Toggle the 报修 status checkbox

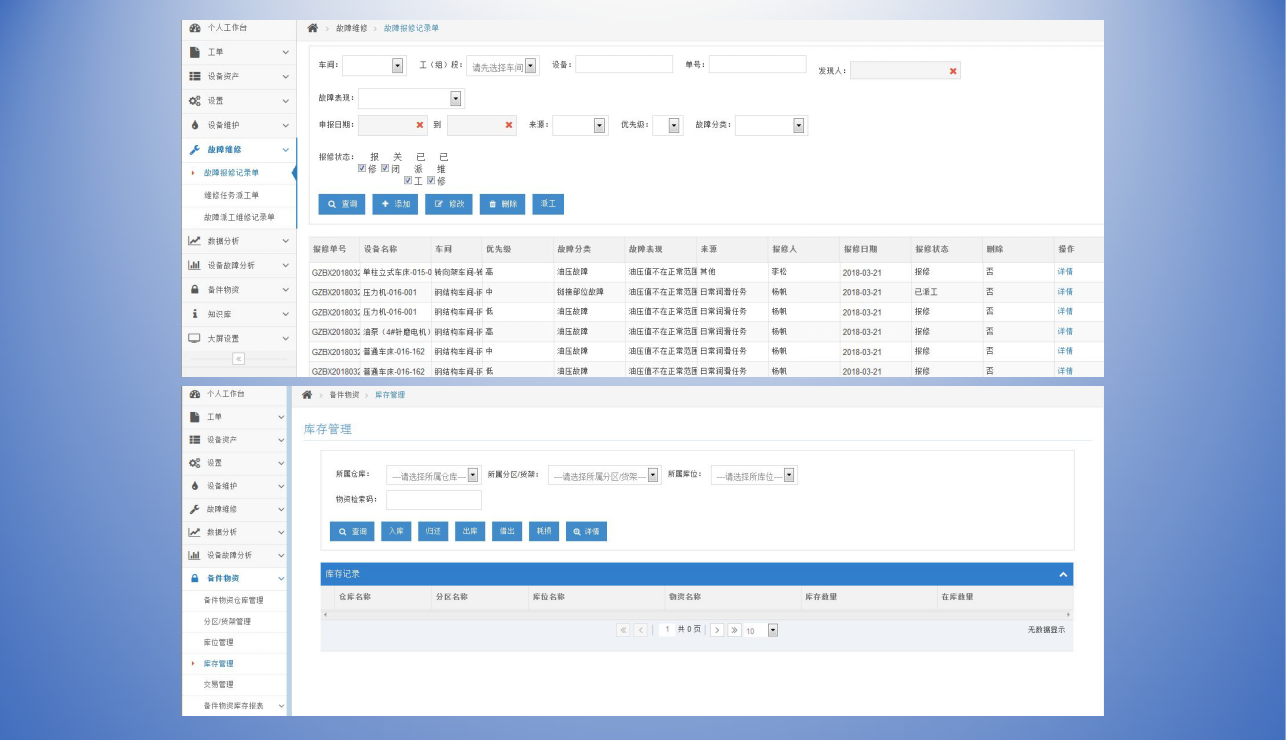[x=363, y=168]
